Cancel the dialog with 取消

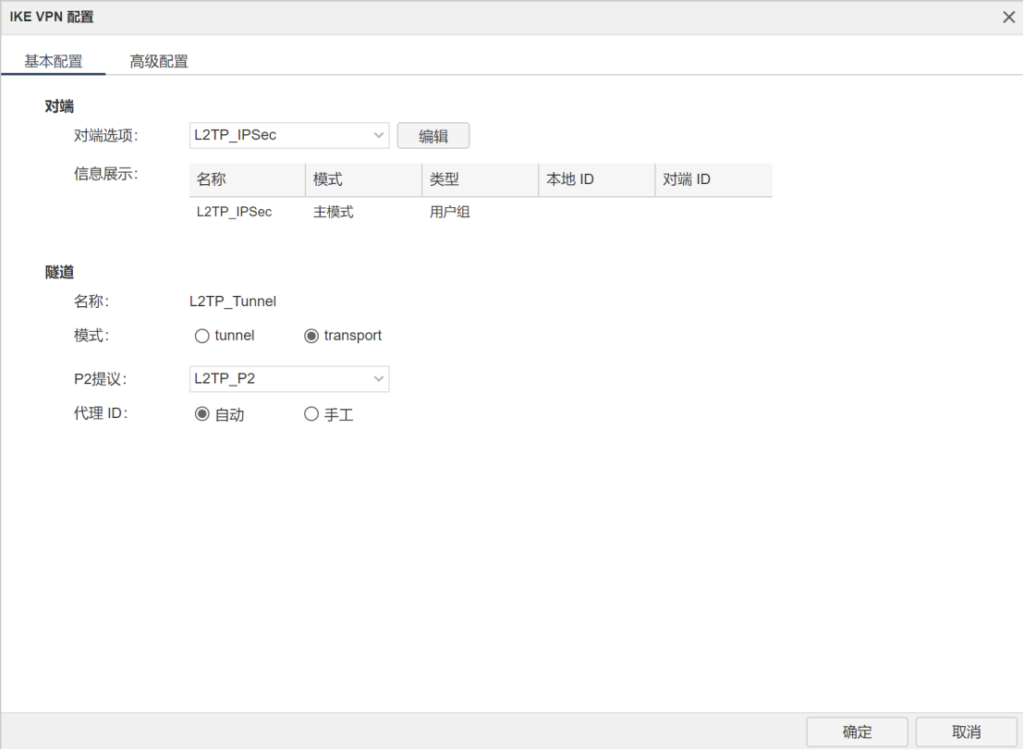tap(966, 732)
